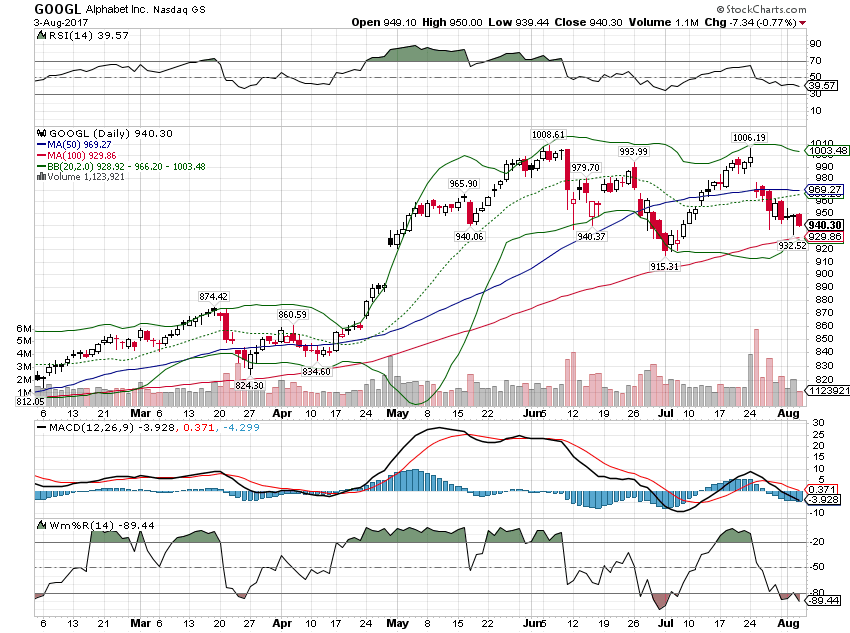850x633 pixels.
Task: Click the May label on price panel date axis
Action: (397, 414)
